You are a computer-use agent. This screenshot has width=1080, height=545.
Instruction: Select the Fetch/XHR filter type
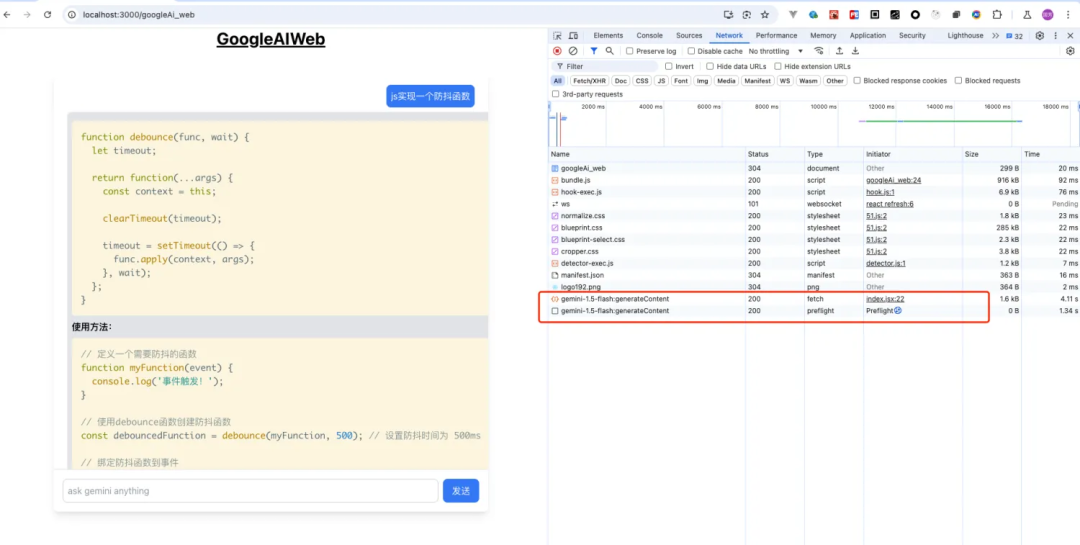pos(587,81)
